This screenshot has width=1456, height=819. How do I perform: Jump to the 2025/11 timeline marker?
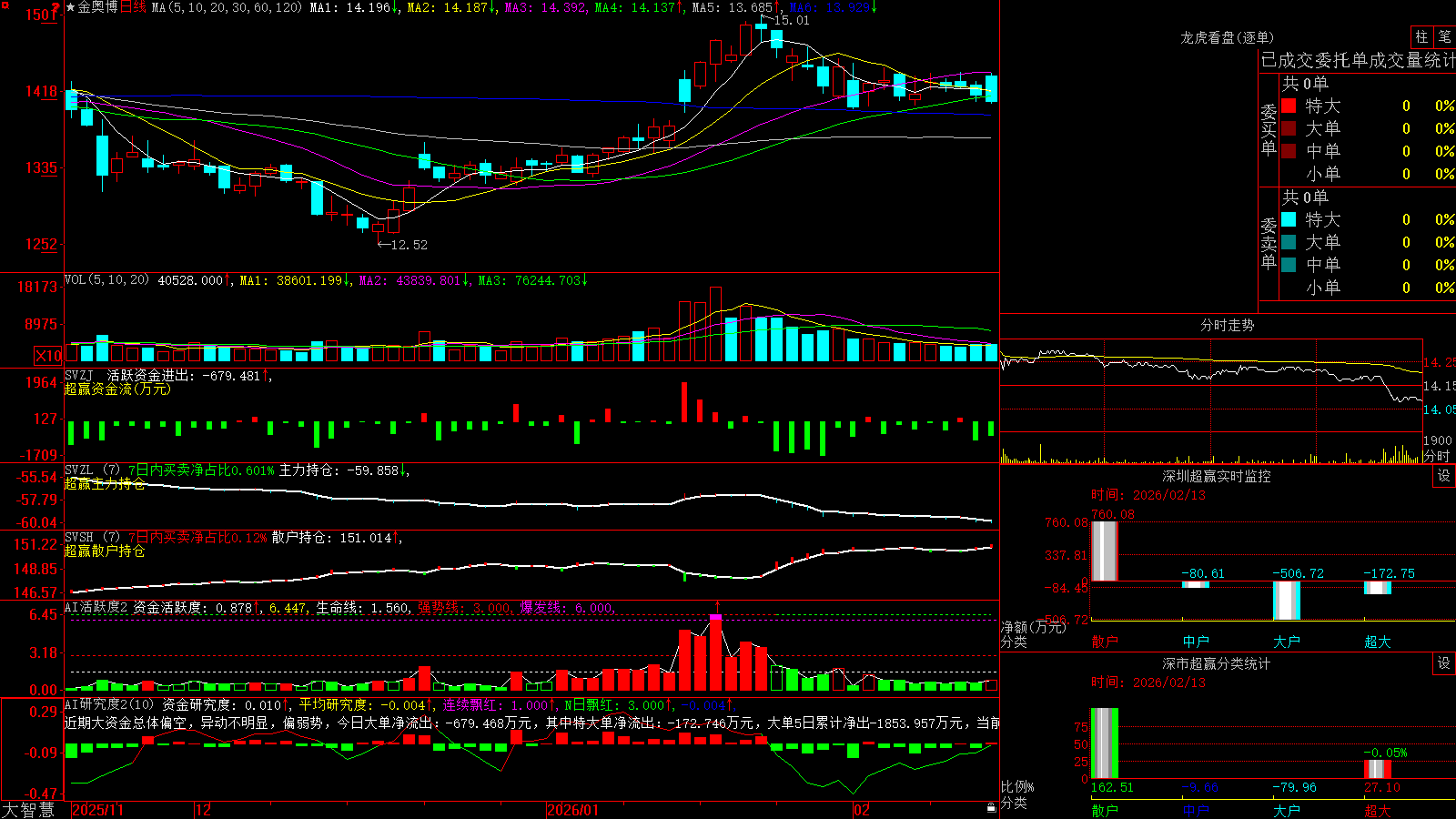(97, 810)
